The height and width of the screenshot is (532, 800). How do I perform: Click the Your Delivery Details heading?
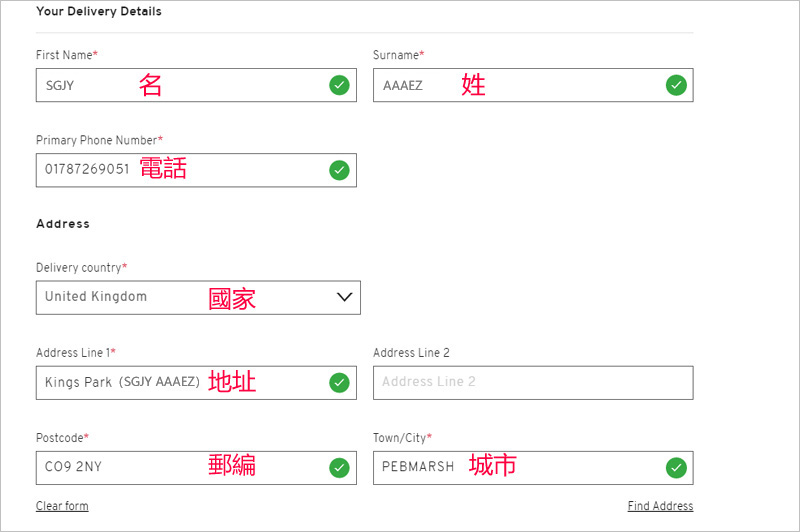(x=99, y=11)
